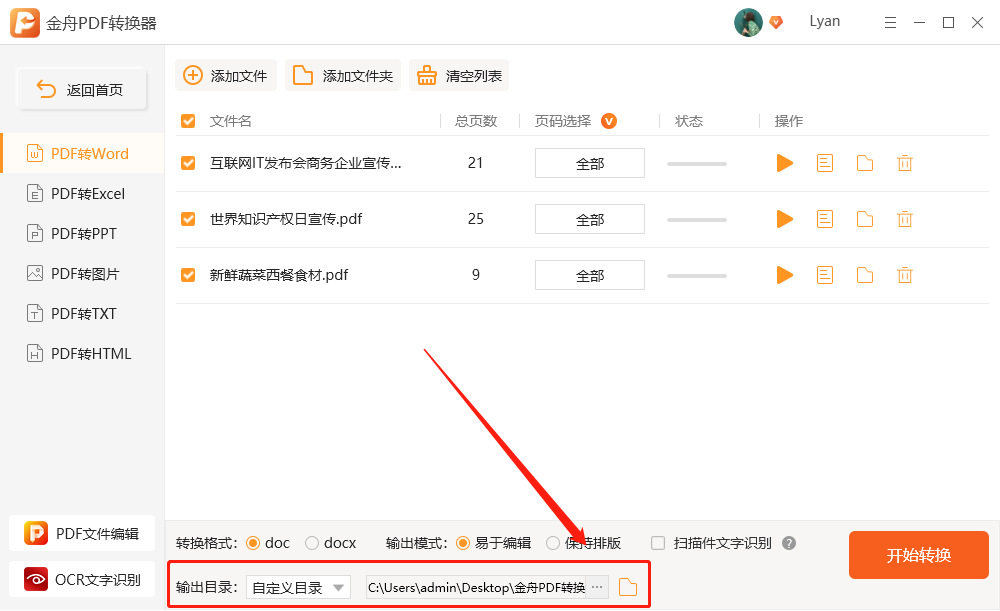Select PDF转图片 in sidebar

click(83, 274)
